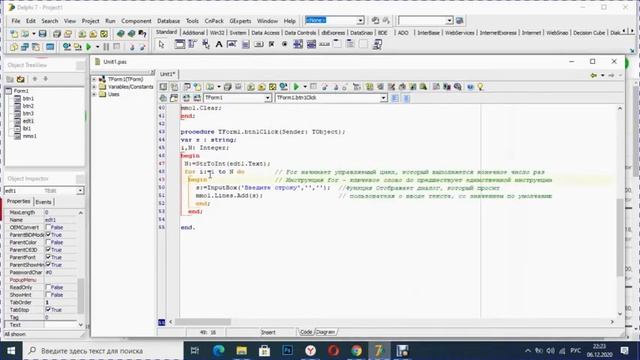Select the ListBox component in palette
The height and width of the screenshot is (360, 640).
[298, 44]
